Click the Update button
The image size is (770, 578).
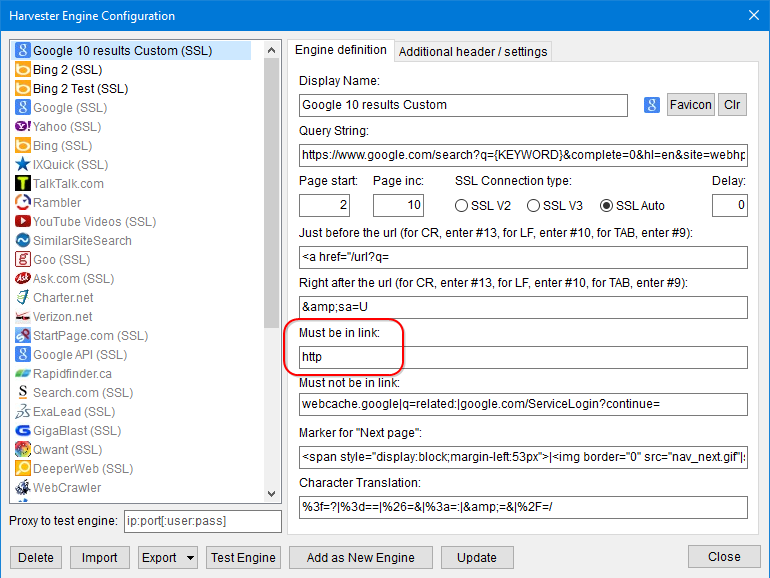(477, 558)
